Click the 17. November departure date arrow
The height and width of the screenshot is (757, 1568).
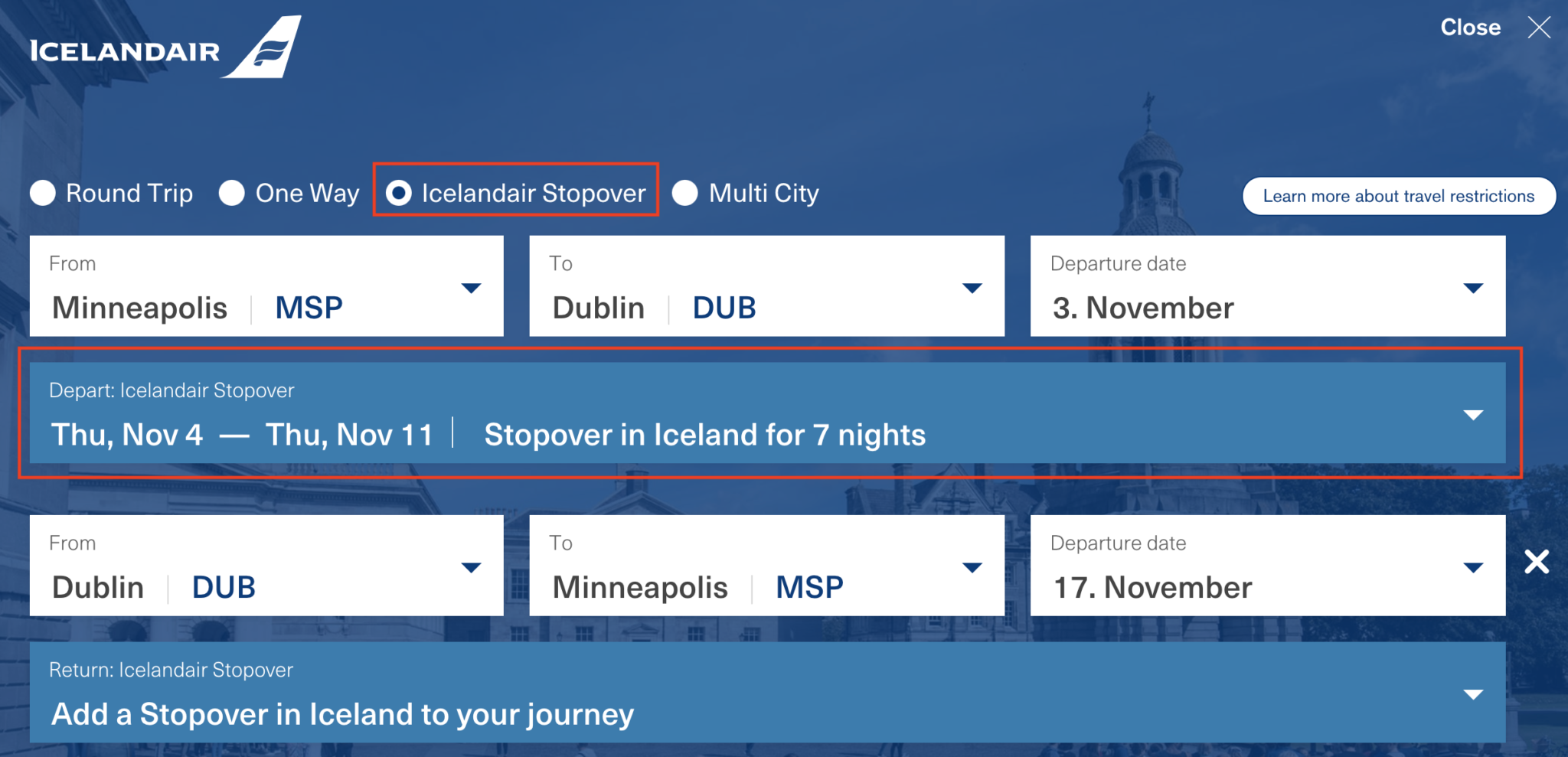pos(1474,566)
